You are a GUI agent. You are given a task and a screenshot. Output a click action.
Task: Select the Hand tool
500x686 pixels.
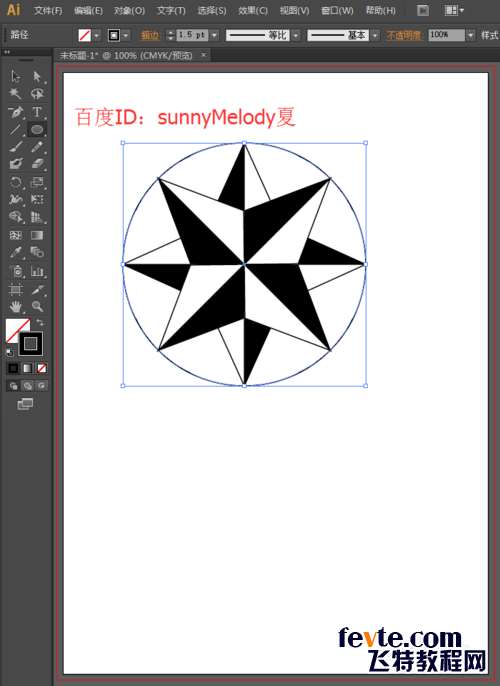pyautogui.click(x=16, y=306)
